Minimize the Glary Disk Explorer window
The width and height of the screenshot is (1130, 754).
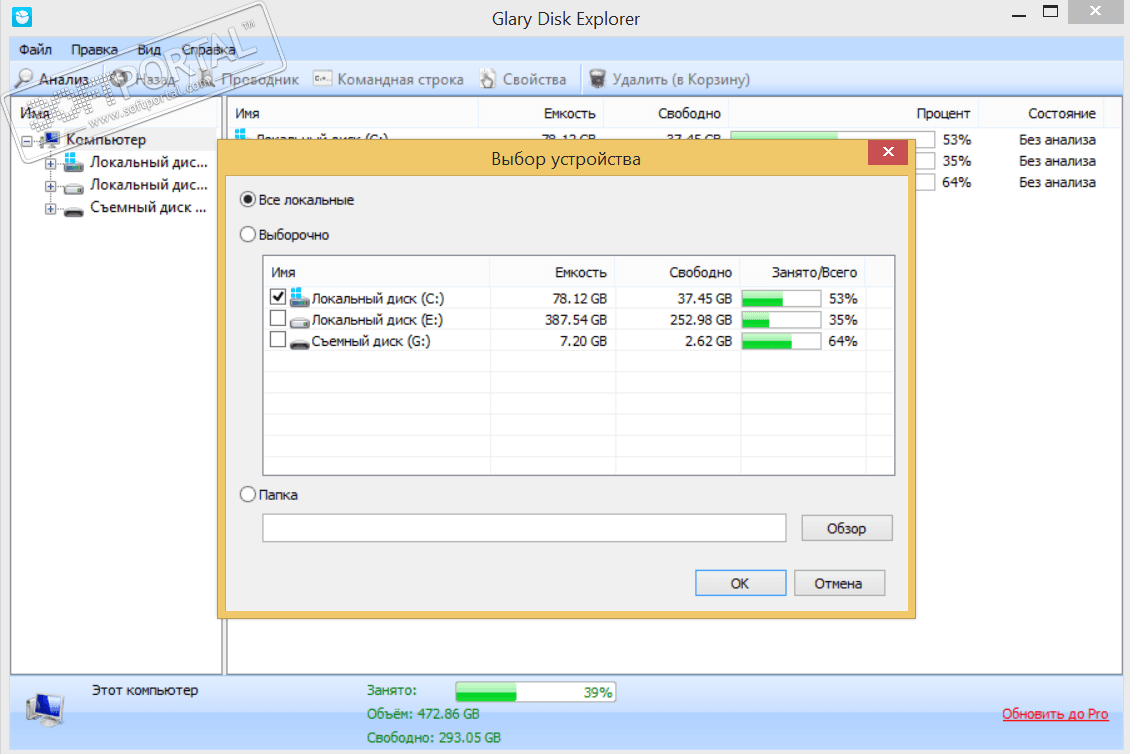pos(1018,14)
